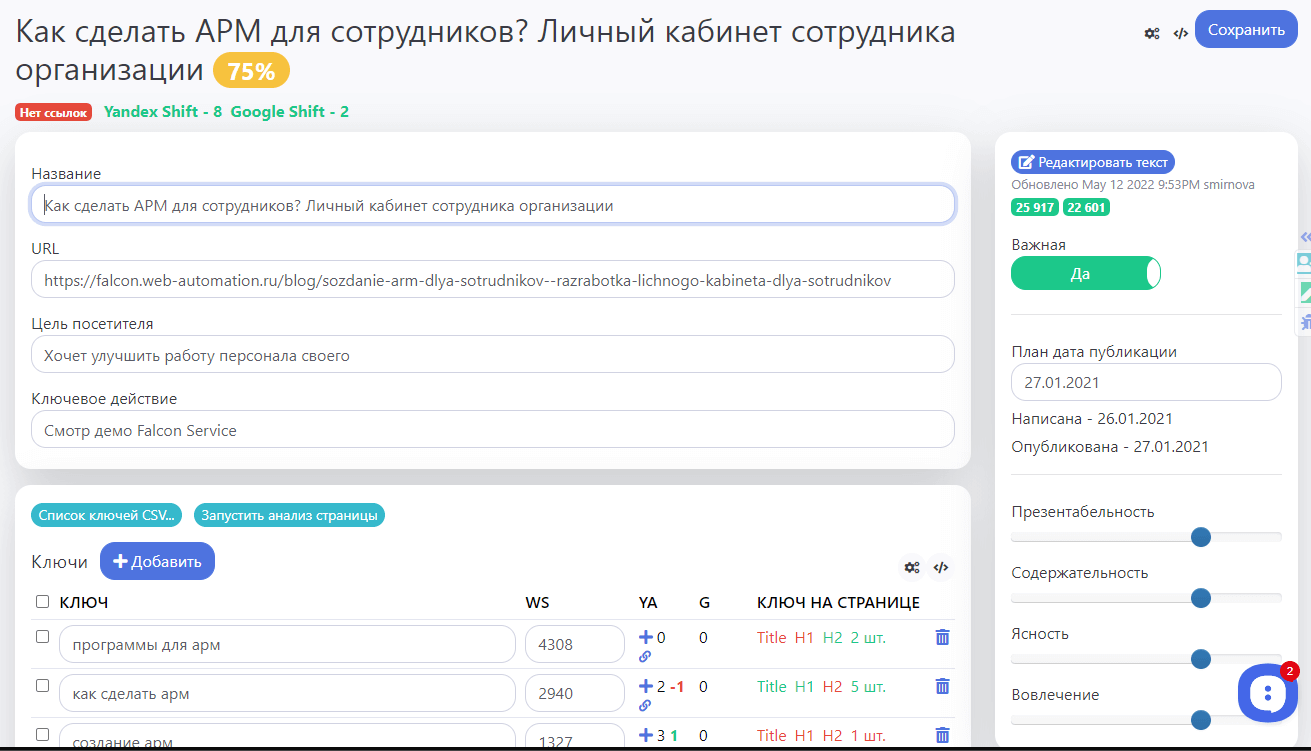Click into the Цель посетителя input field
The width and height of the screenshot is (1311, 751).
(x=492, y=355)
